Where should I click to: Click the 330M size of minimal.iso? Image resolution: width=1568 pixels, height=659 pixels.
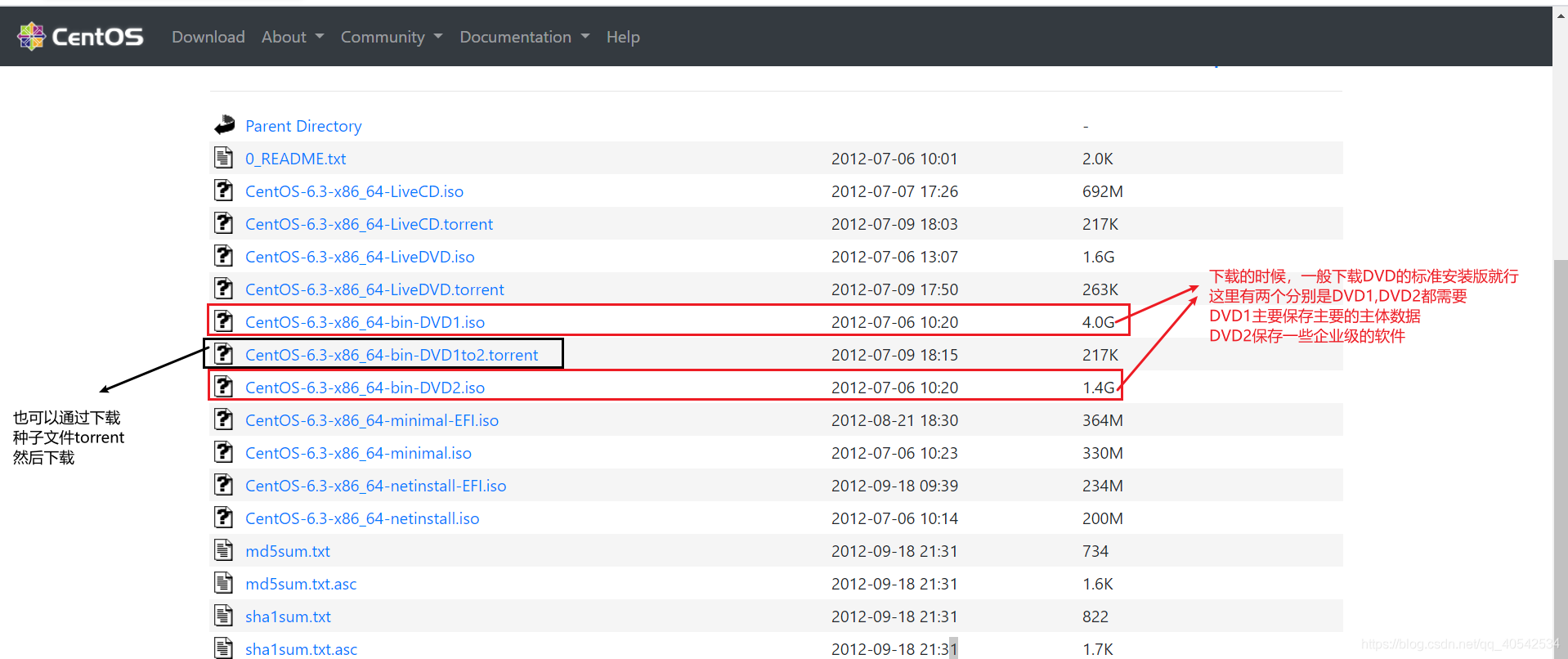1103,453
